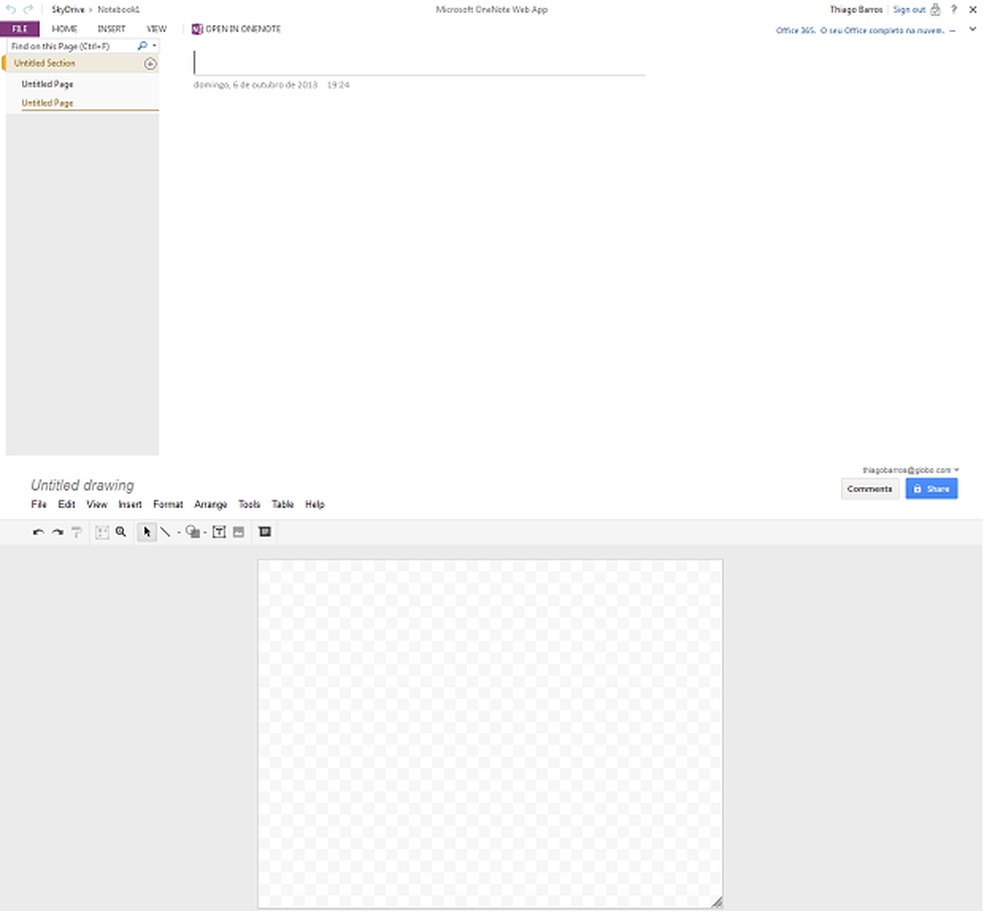The image size is (984, 911).
Task: Click the SkyDrive breadcrumb link
Action: point(68,9)
